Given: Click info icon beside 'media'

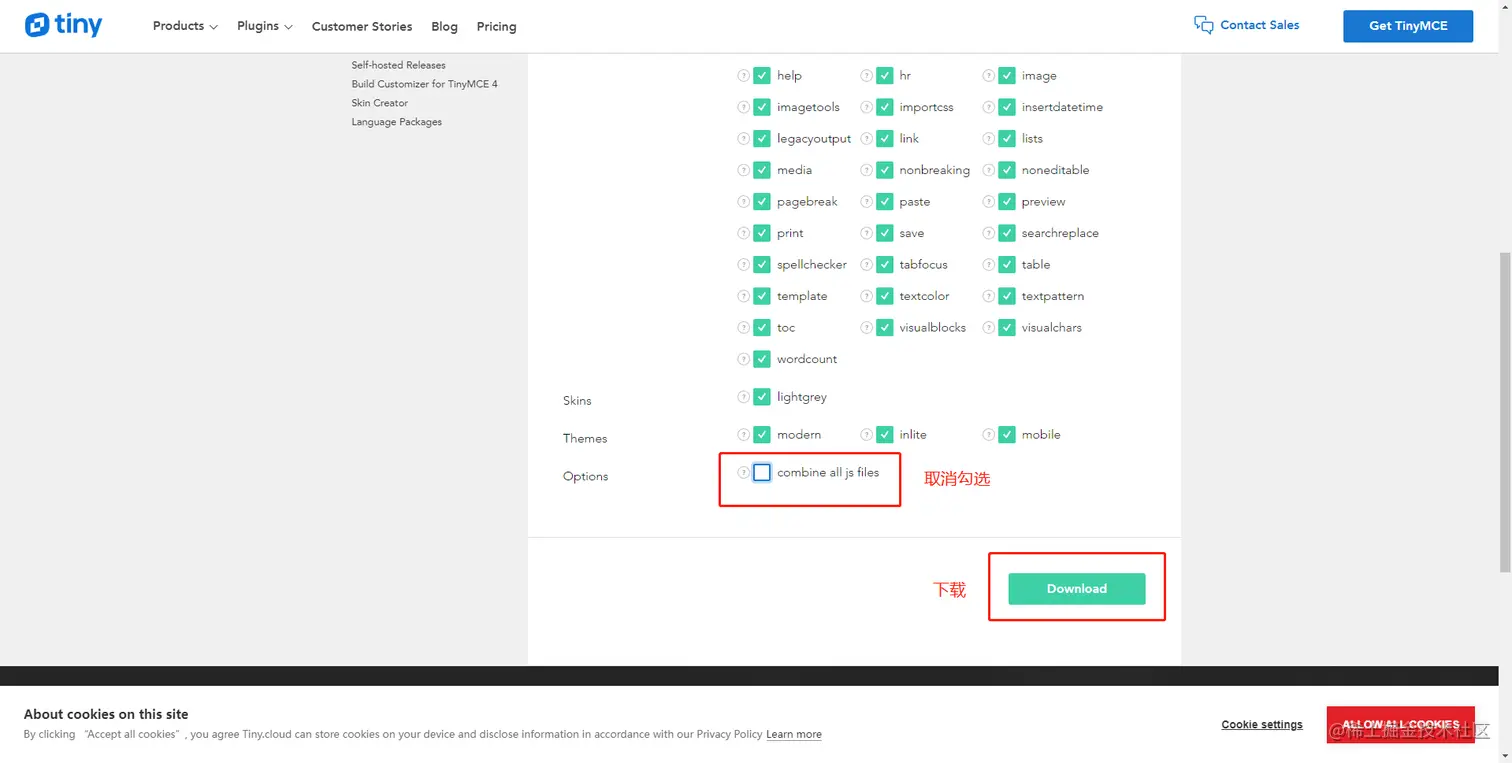Looking at the screenshot, I should tap(743, 170).
